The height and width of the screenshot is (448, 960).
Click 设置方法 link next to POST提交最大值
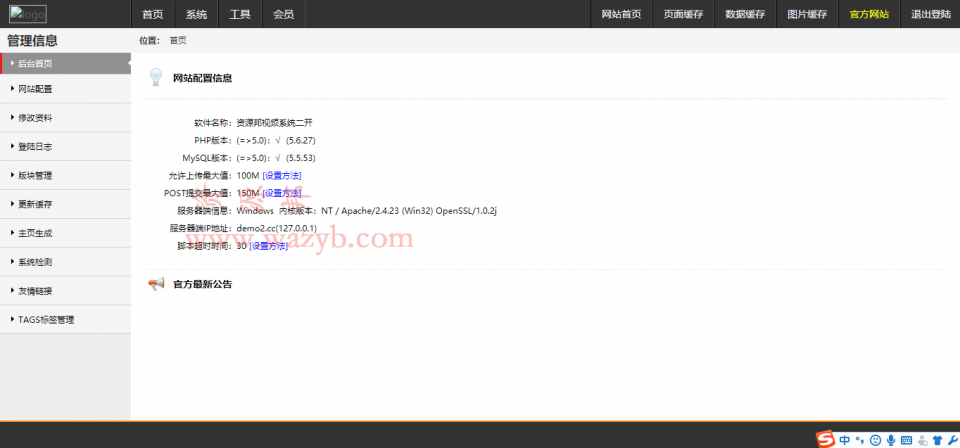tap(282, 193)
